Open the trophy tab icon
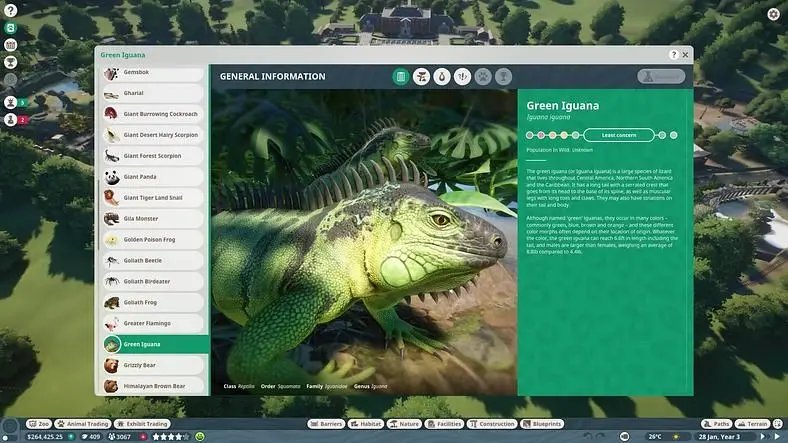 coord(504,77)
